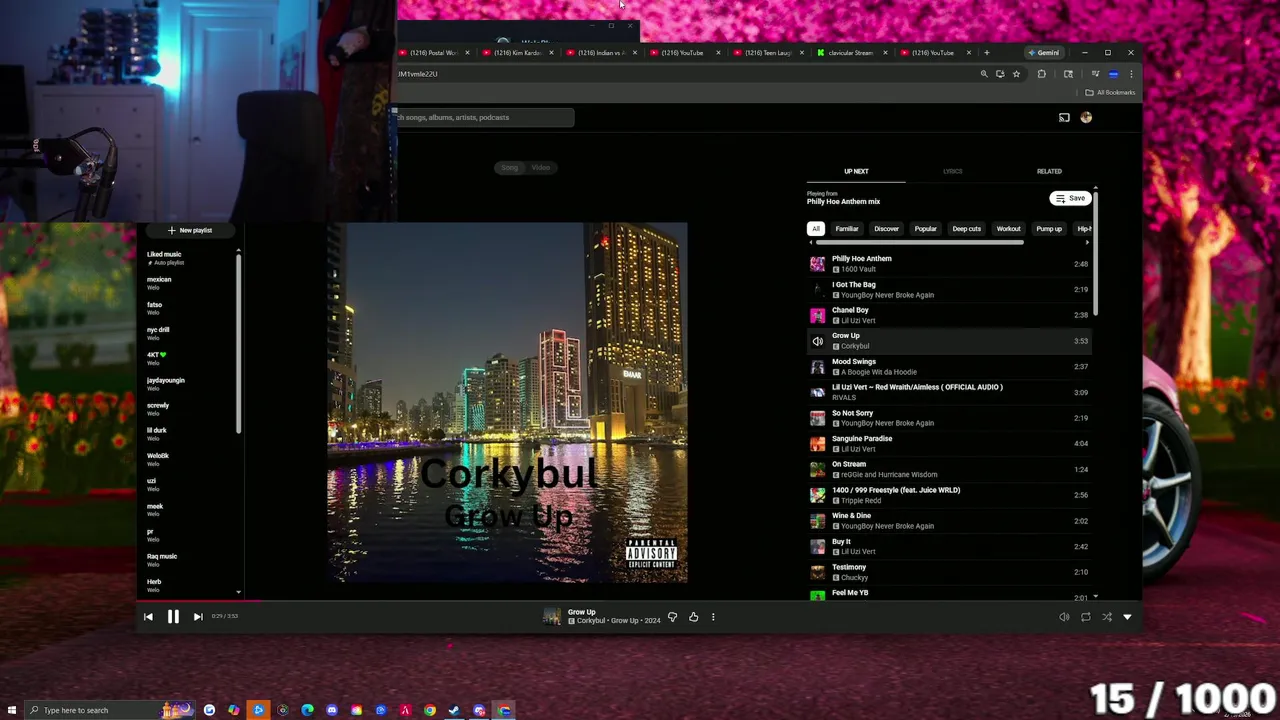Open the nyc drill playlist
The width and height of the screenshot is (1280, 720).
[190, 333]
